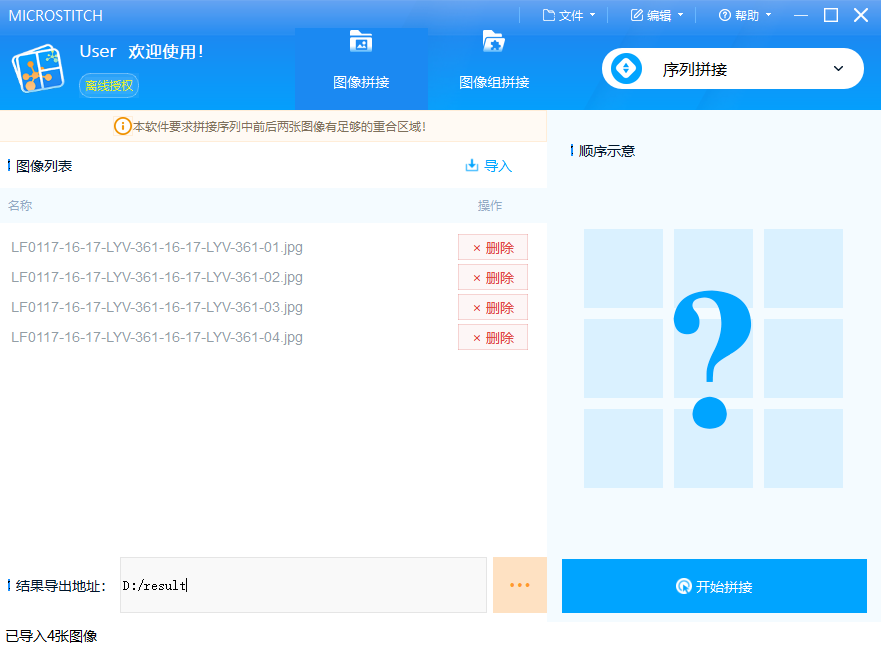Viewport: 881px width, 647px height.
Task: Click the 图像拼接 picture folder icon
Action: (361, 42)
